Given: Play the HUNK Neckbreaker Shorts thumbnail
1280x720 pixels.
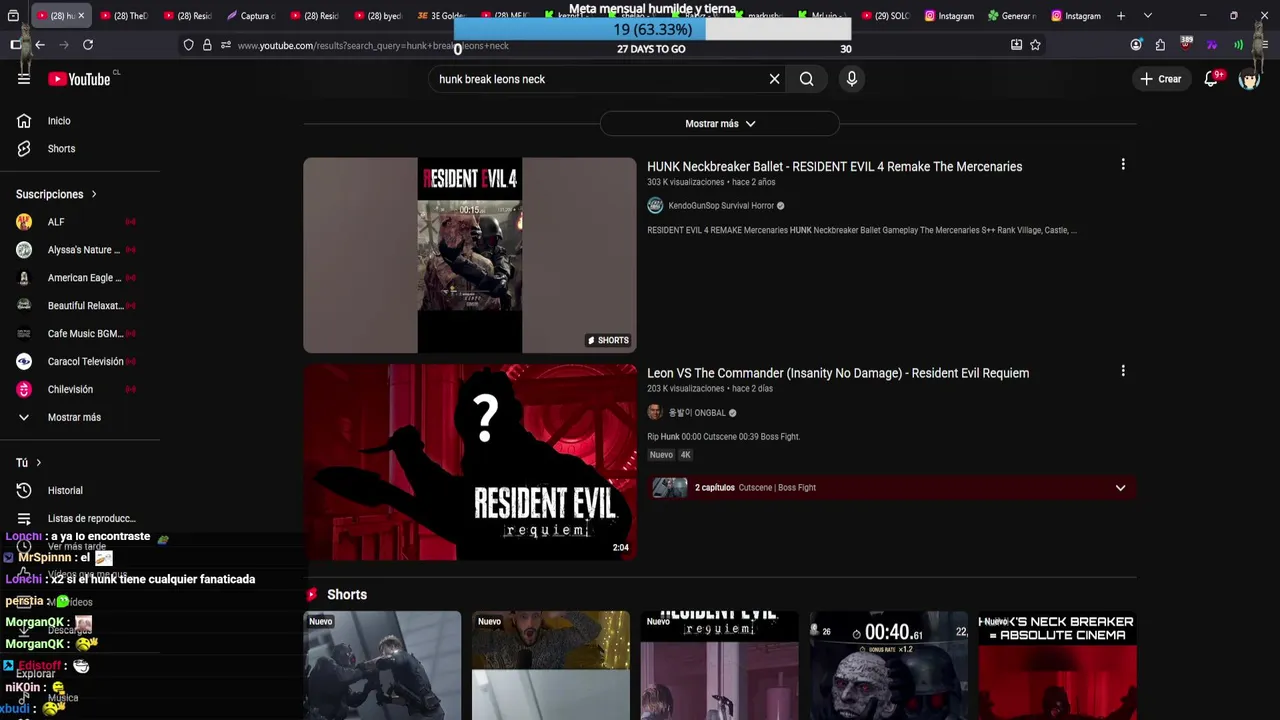Looking at the screenshot, I should tap(470, 255).
